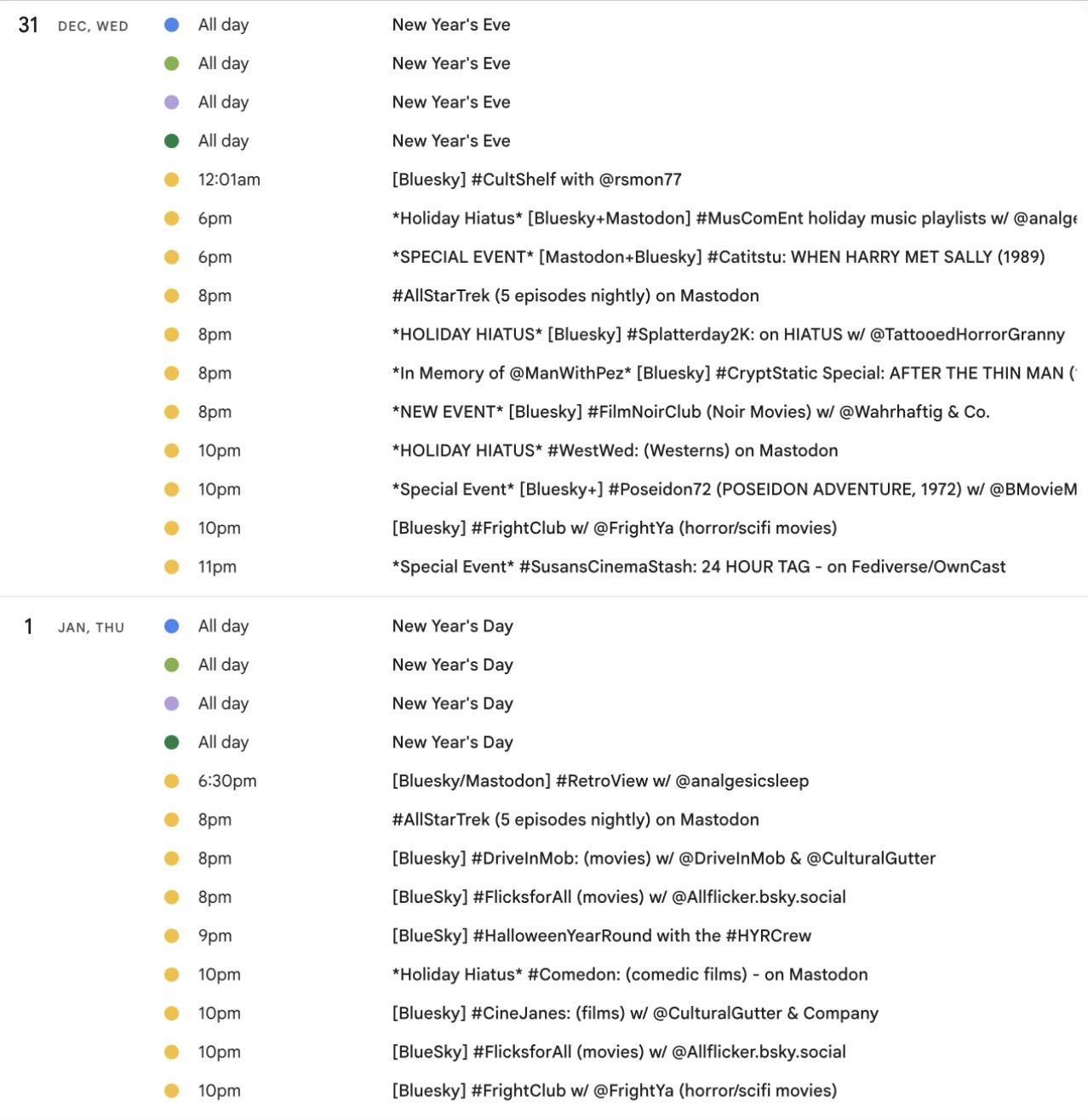Open New Year's Day event with dark green dot

[452, 742]
